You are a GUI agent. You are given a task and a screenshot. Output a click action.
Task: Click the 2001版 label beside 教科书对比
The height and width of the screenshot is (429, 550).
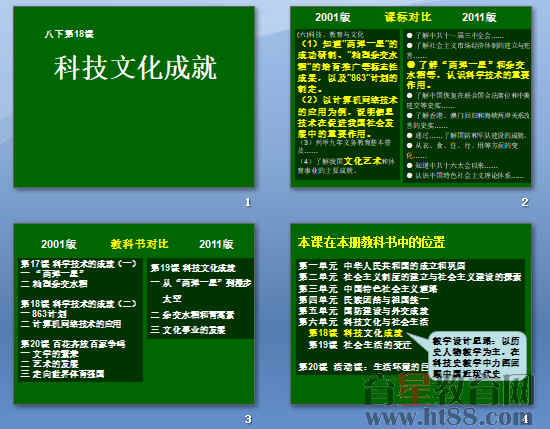59,244
